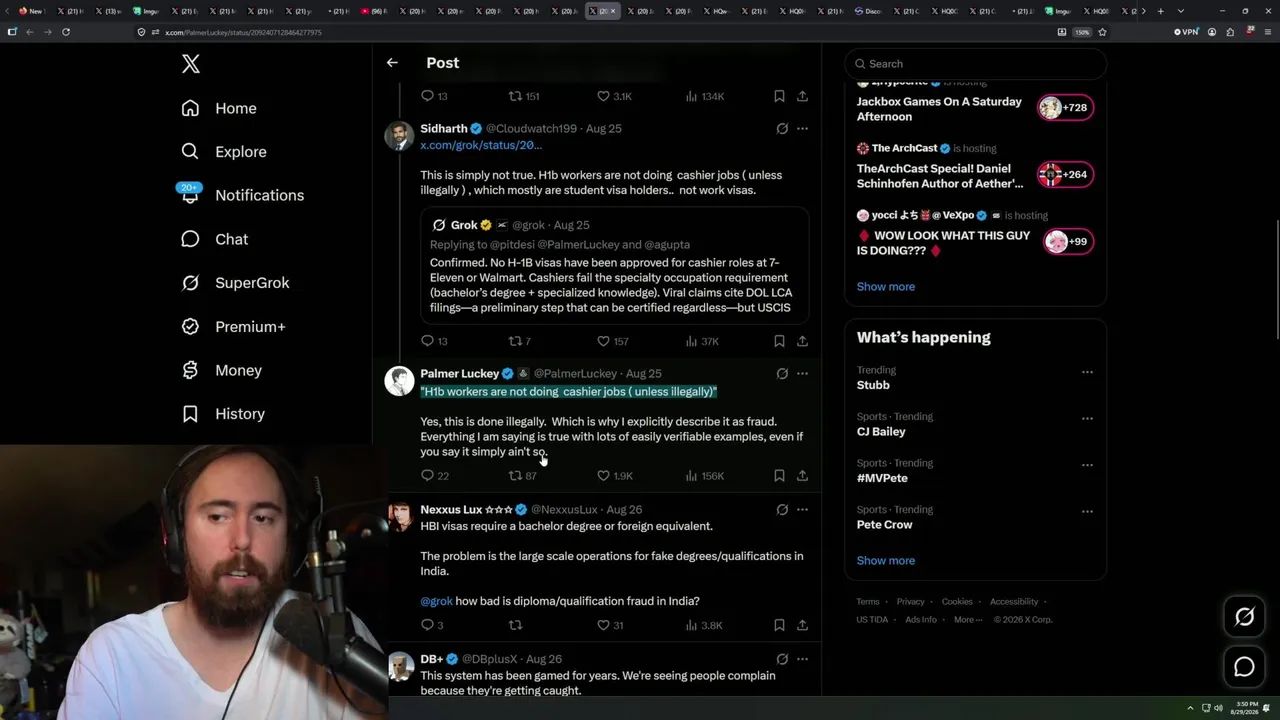Screen dimensions: 1280x720
Task: Open Premium+ from the sidebar
Action: point(234,327)
